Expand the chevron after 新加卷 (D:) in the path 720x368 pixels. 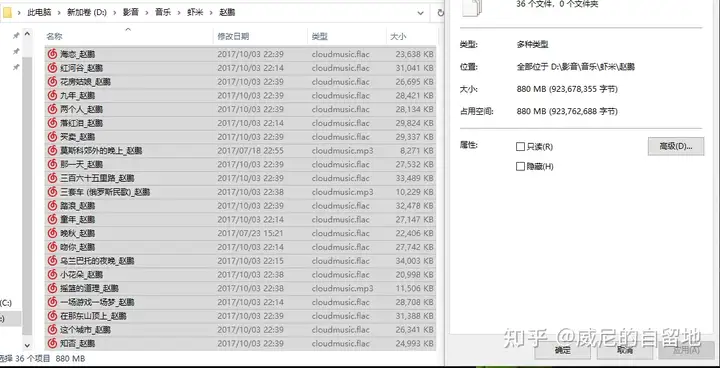(x=115, y=13)
